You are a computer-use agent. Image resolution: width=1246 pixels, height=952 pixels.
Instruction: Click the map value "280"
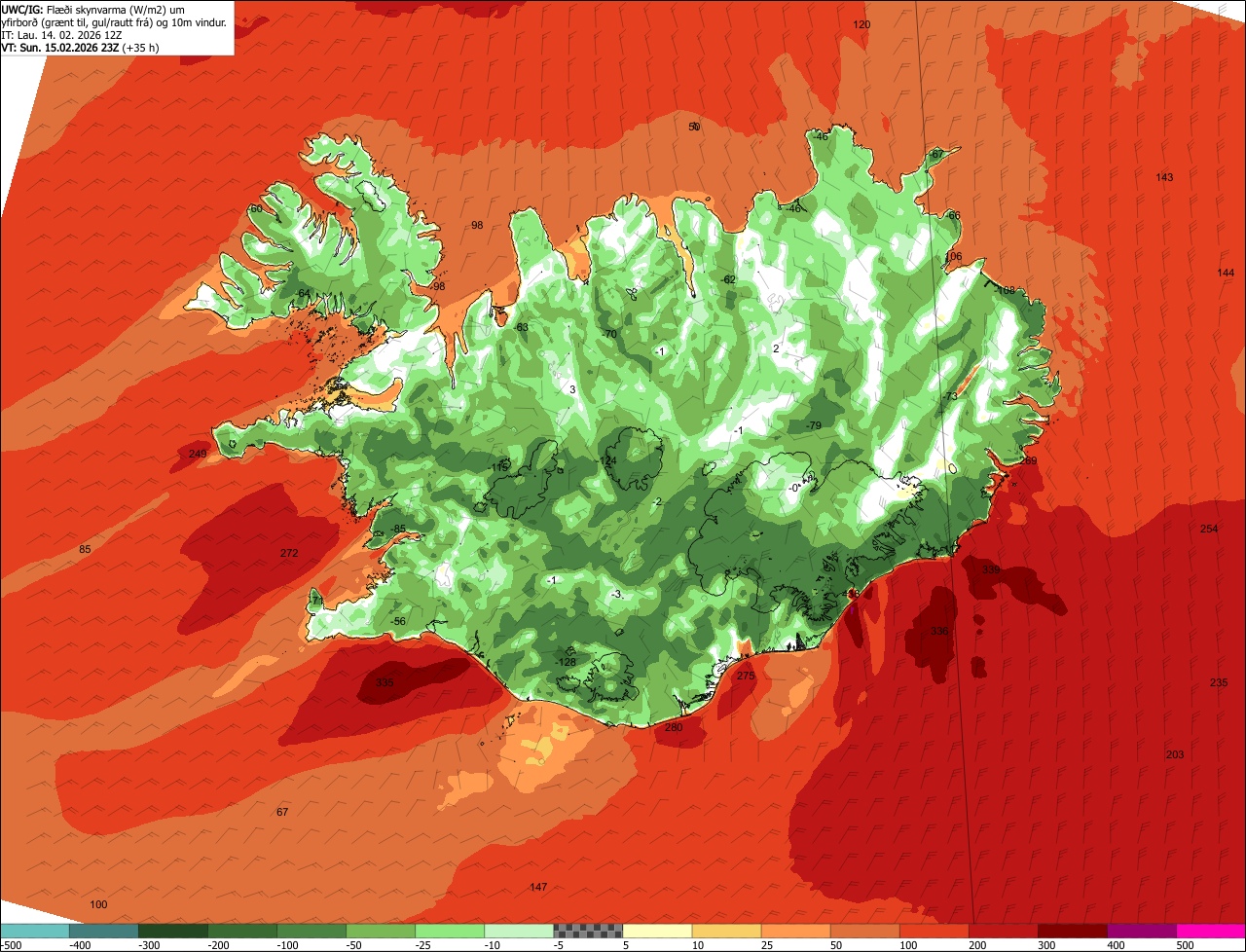pyautogui.click(x=674, y=727)
